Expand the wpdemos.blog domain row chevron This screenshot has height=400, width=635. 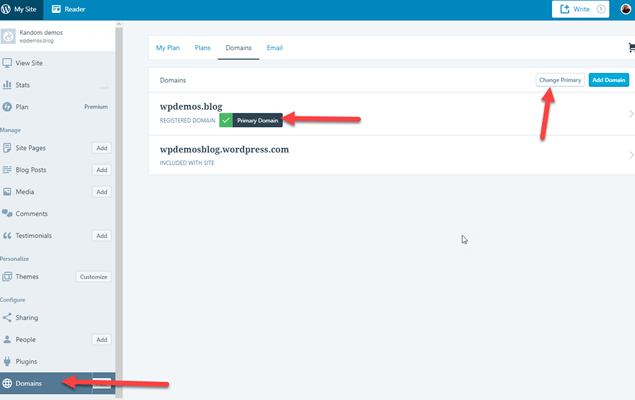631,114
